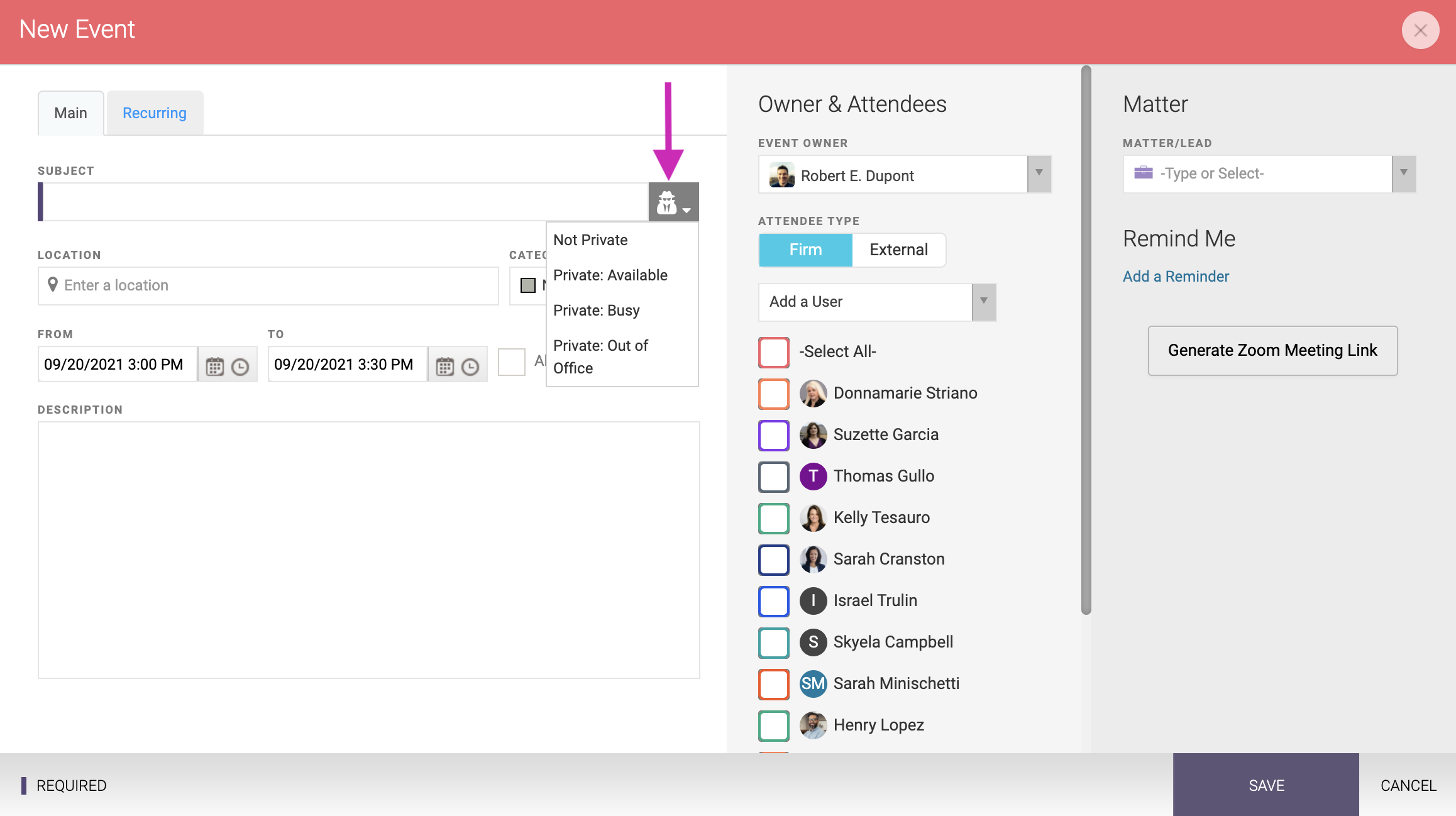Viewport: 1456px width, 816px height.
Task: Click the briefcase icon in Matter field
Action: pyautogui.click(x=1144, y=173)
